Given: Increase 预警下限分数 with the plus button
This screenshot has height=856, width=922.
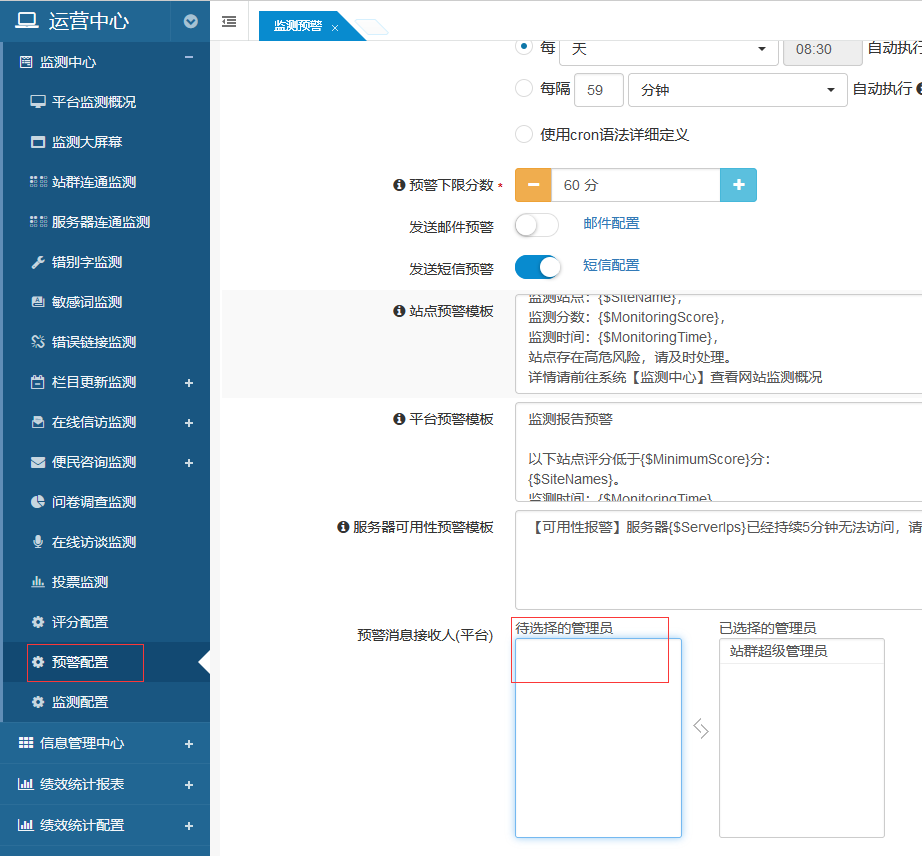Looking at the screenshot, I should pos(738,185).
